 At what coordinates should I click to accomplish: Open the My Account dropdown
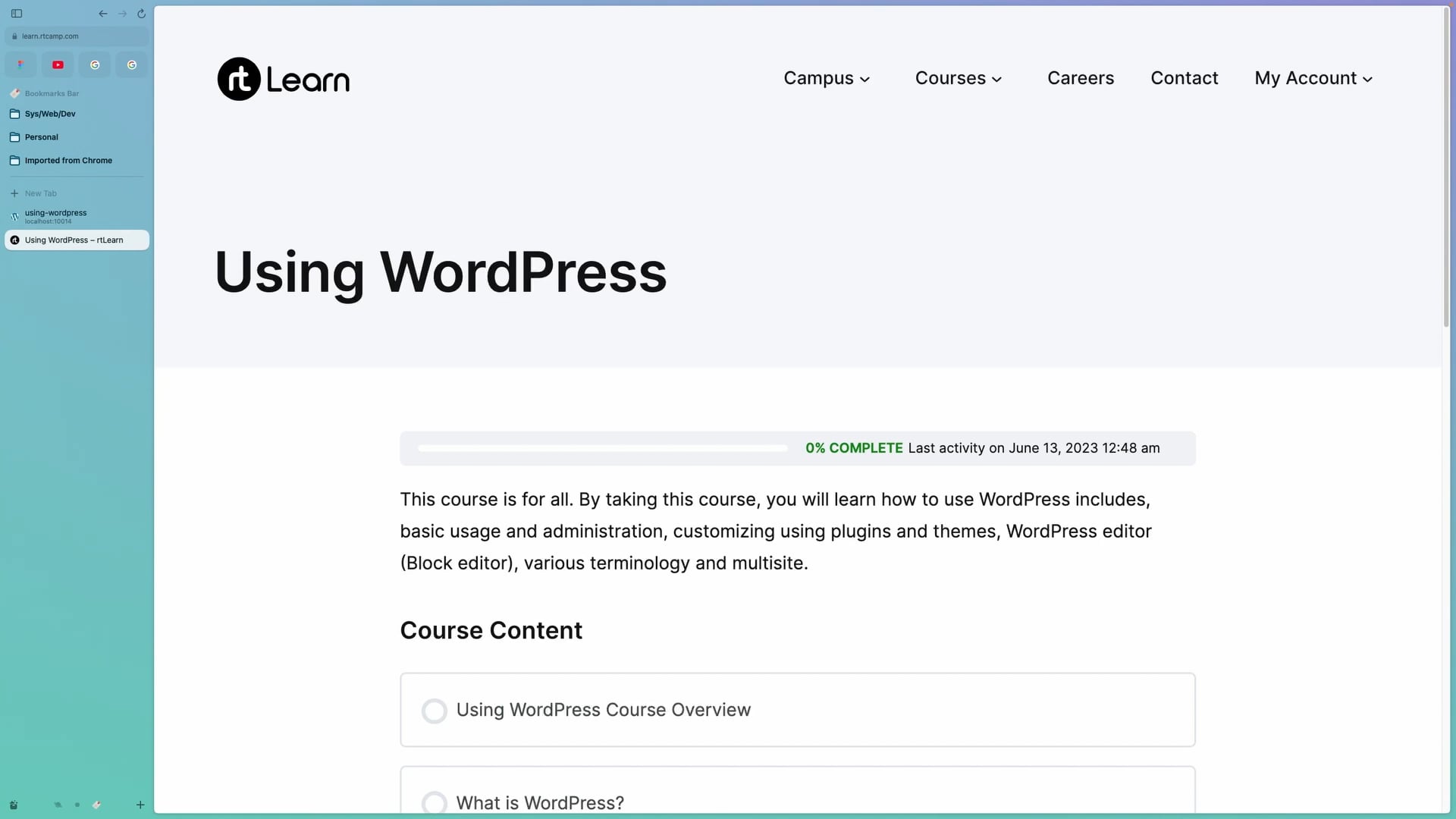(1313, 78)
